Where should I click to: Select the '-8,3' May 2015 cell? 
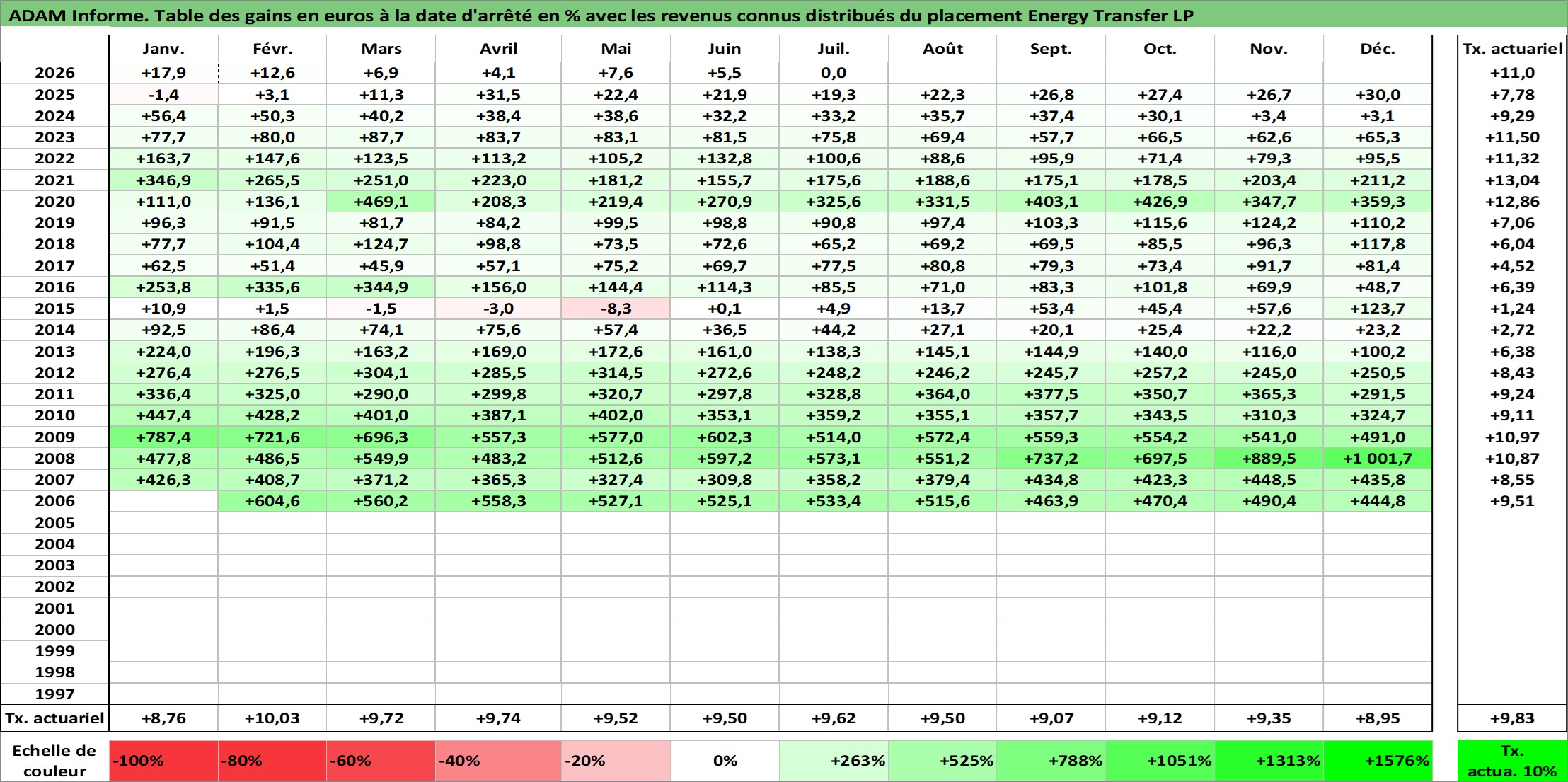point(616,309)
